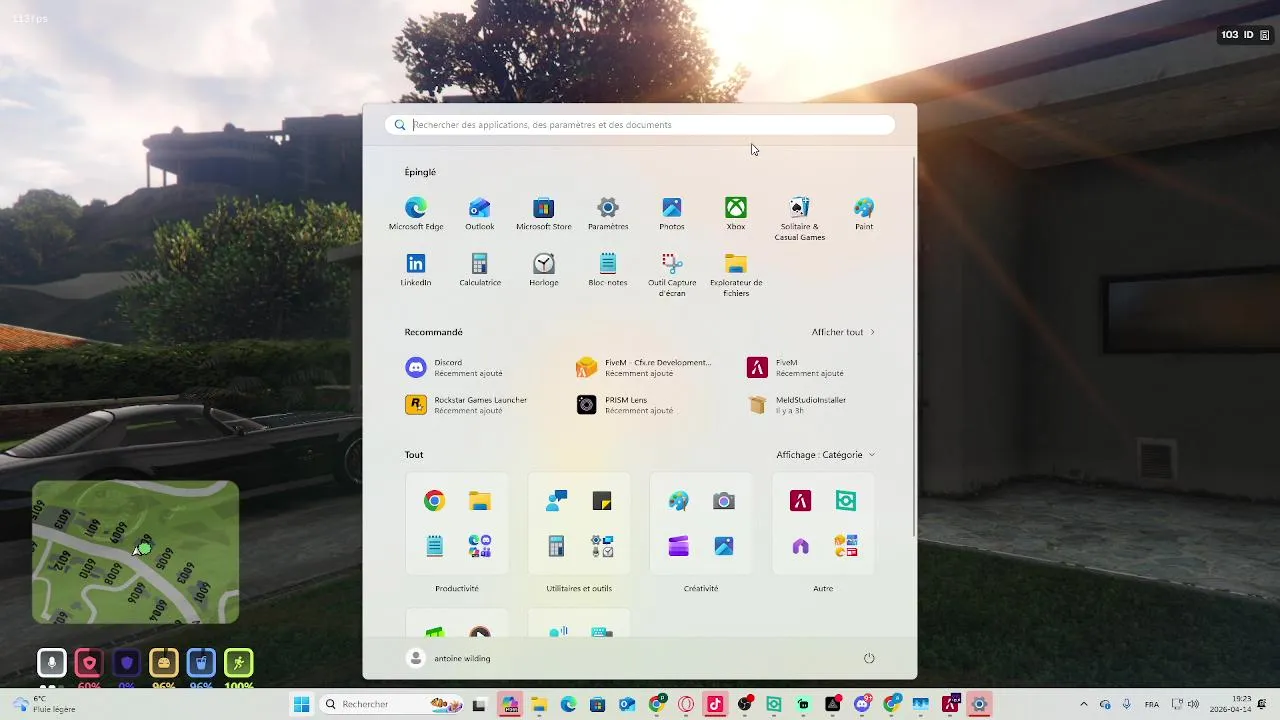Open FRA keyboard language switcher
Viewport: 1280px width, 720px height.
point(1152,704)
